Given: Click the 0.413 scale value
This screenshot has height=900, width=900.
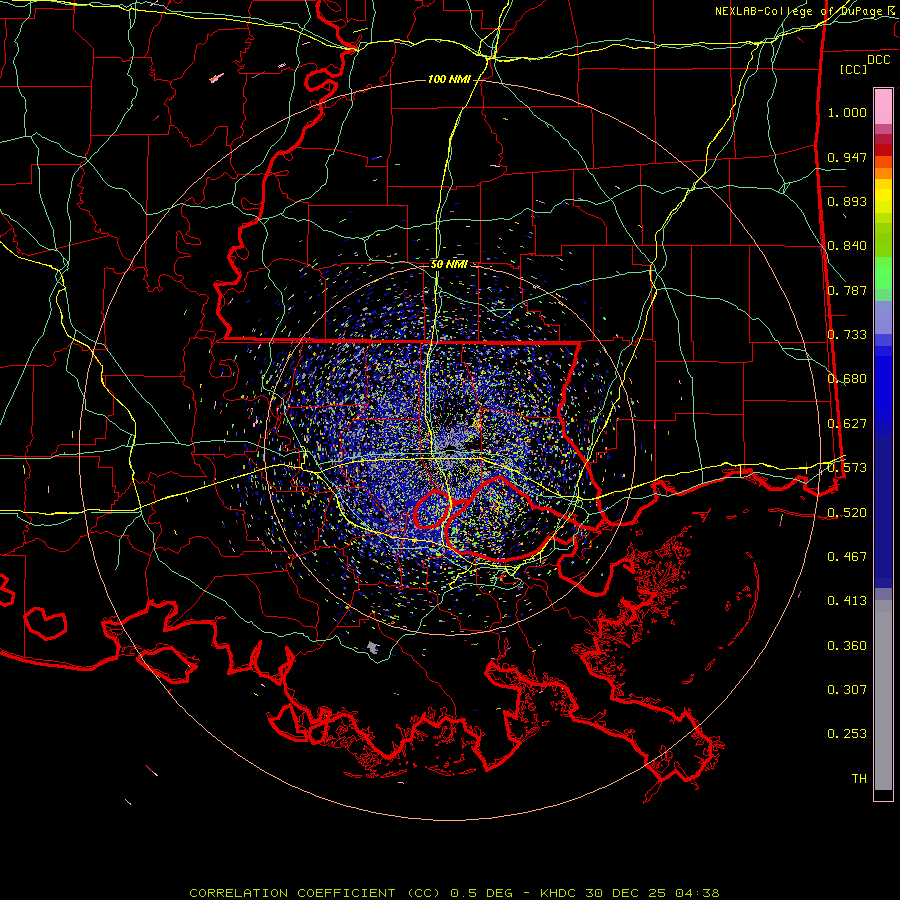Looking at the screenshot, I should 847,601.
